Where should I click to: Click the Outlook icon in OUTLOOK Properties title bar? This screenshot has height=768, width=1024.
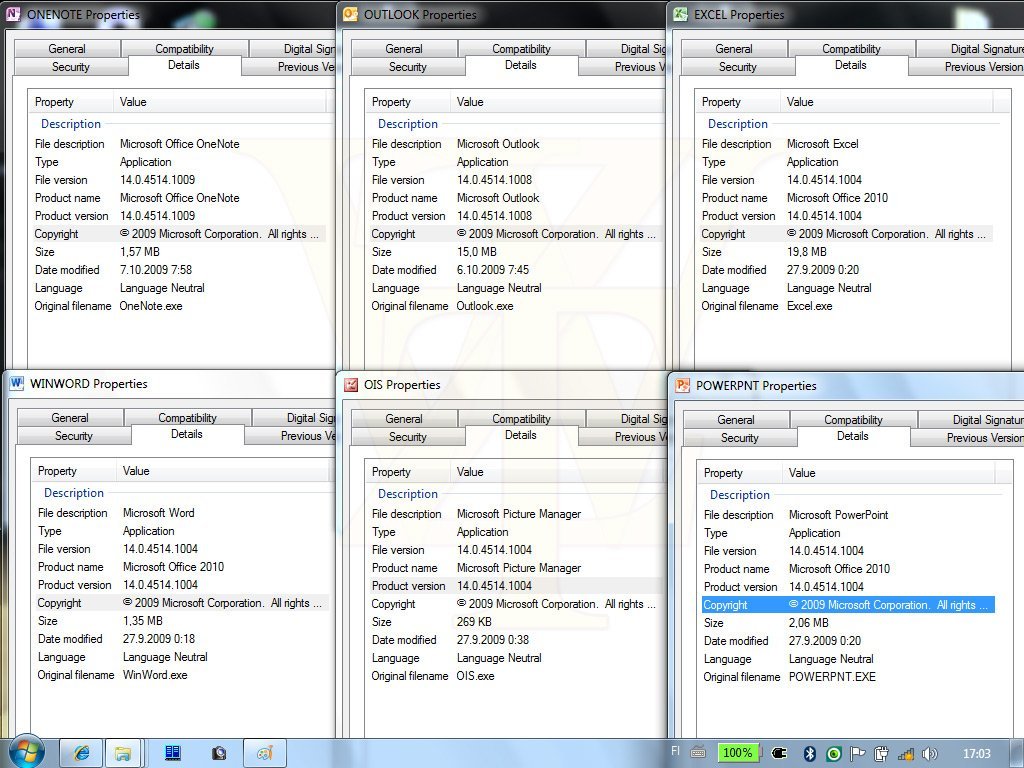point(351,14)
